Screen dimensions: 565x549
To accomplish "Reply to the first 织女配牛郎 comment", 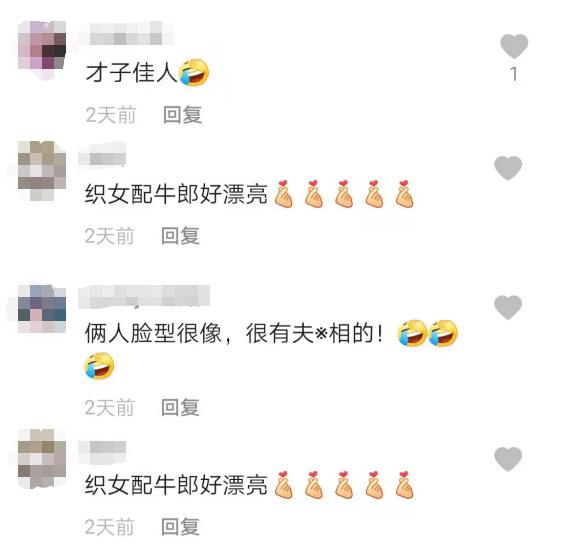I will coord(180,236).
